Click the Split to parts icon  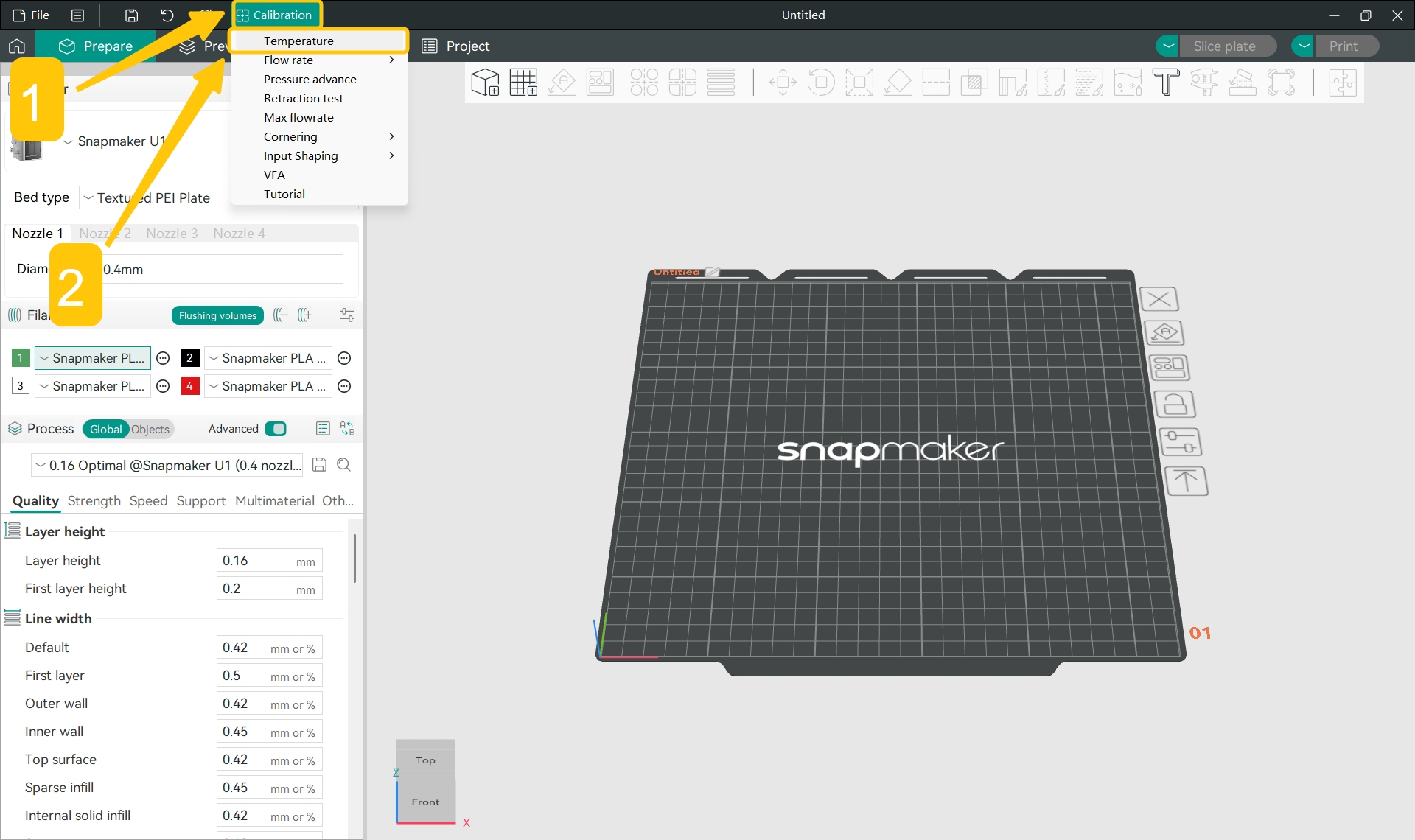tap(682, 83)
